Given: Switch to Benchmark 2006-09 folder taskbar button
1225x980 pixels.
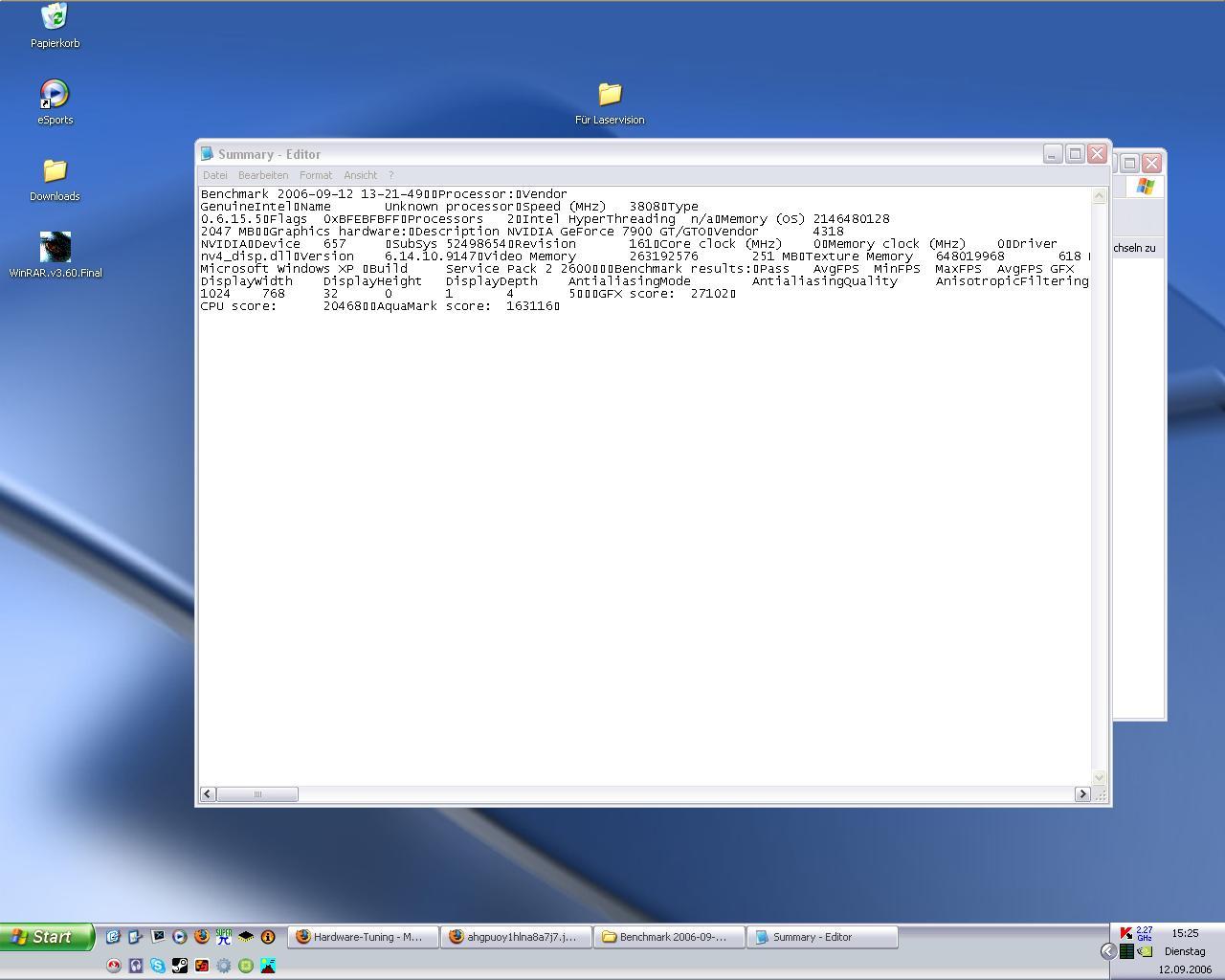Looking at the screenshot, I should pyautogui.click(x=669, y=937).
